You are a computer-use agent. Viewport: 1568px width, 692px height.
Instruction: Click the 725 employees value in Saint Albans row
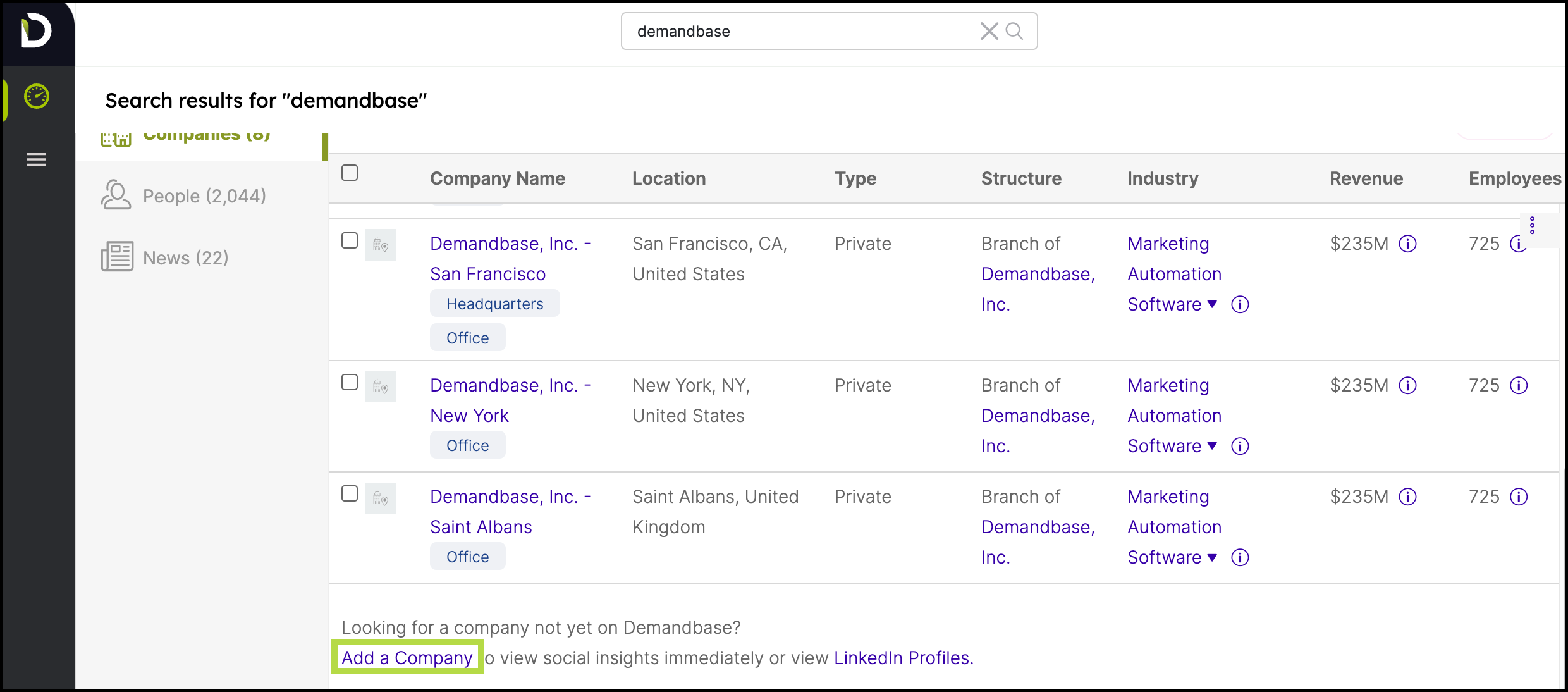(x=1484, y=497)
